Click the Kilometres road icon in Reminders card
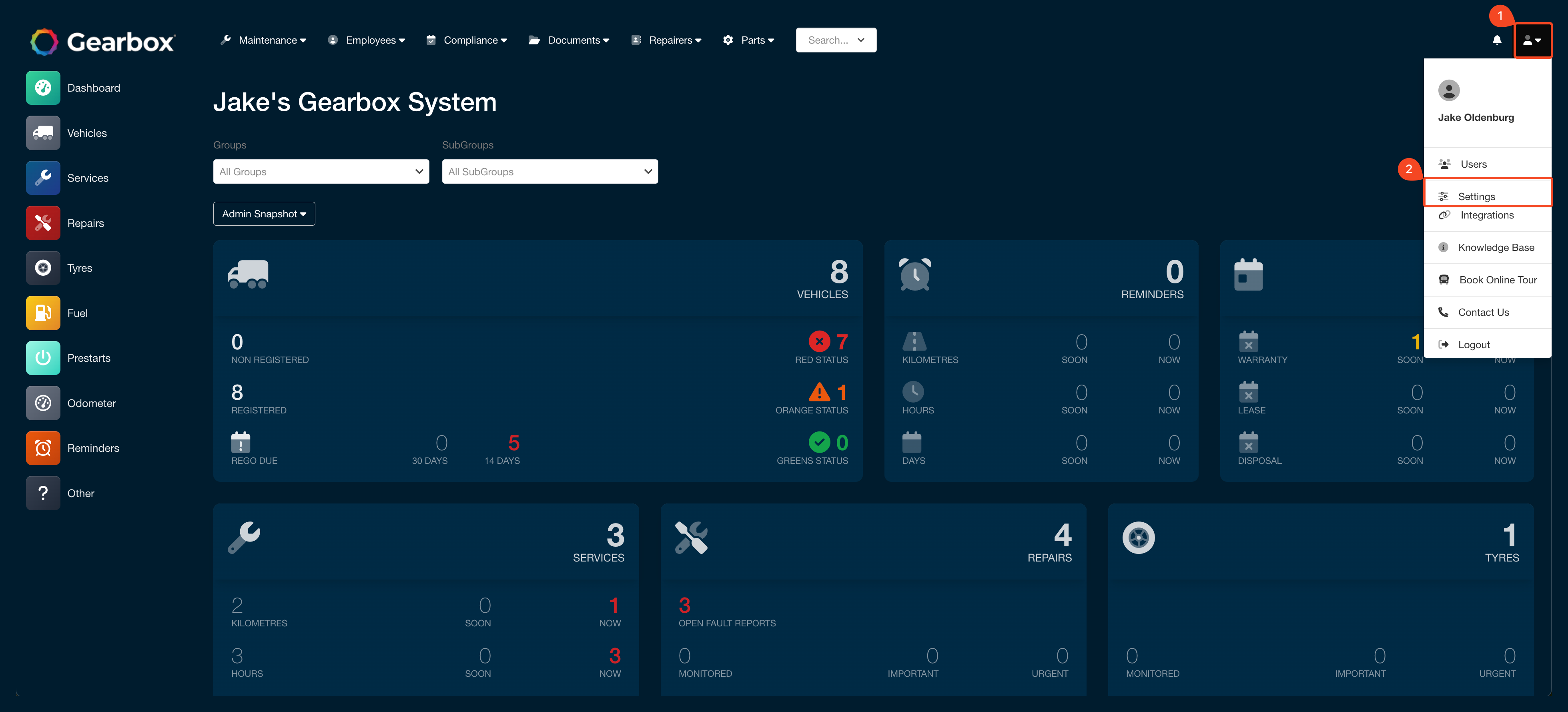The image size is (1568, 712). 914,341
